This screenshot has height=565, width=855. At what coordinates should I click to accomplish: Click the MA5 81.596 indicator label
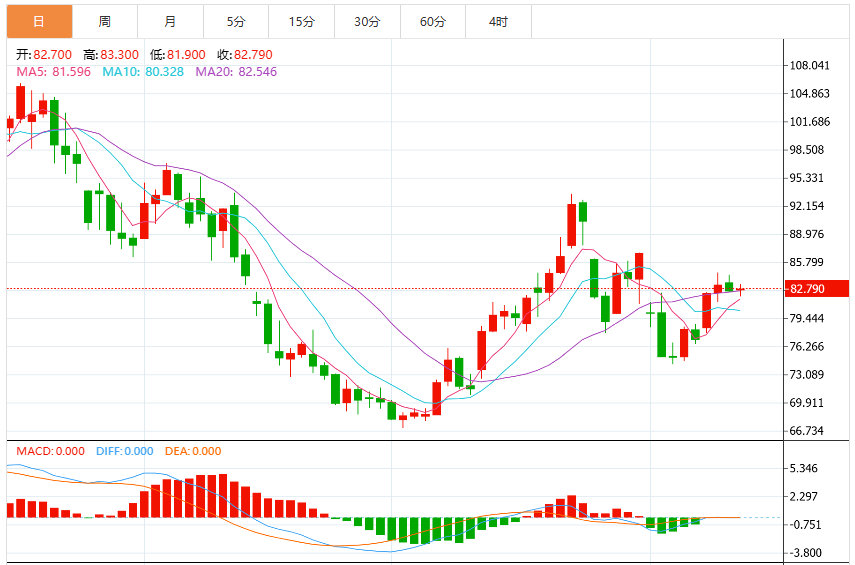click(x=53, y=72)
